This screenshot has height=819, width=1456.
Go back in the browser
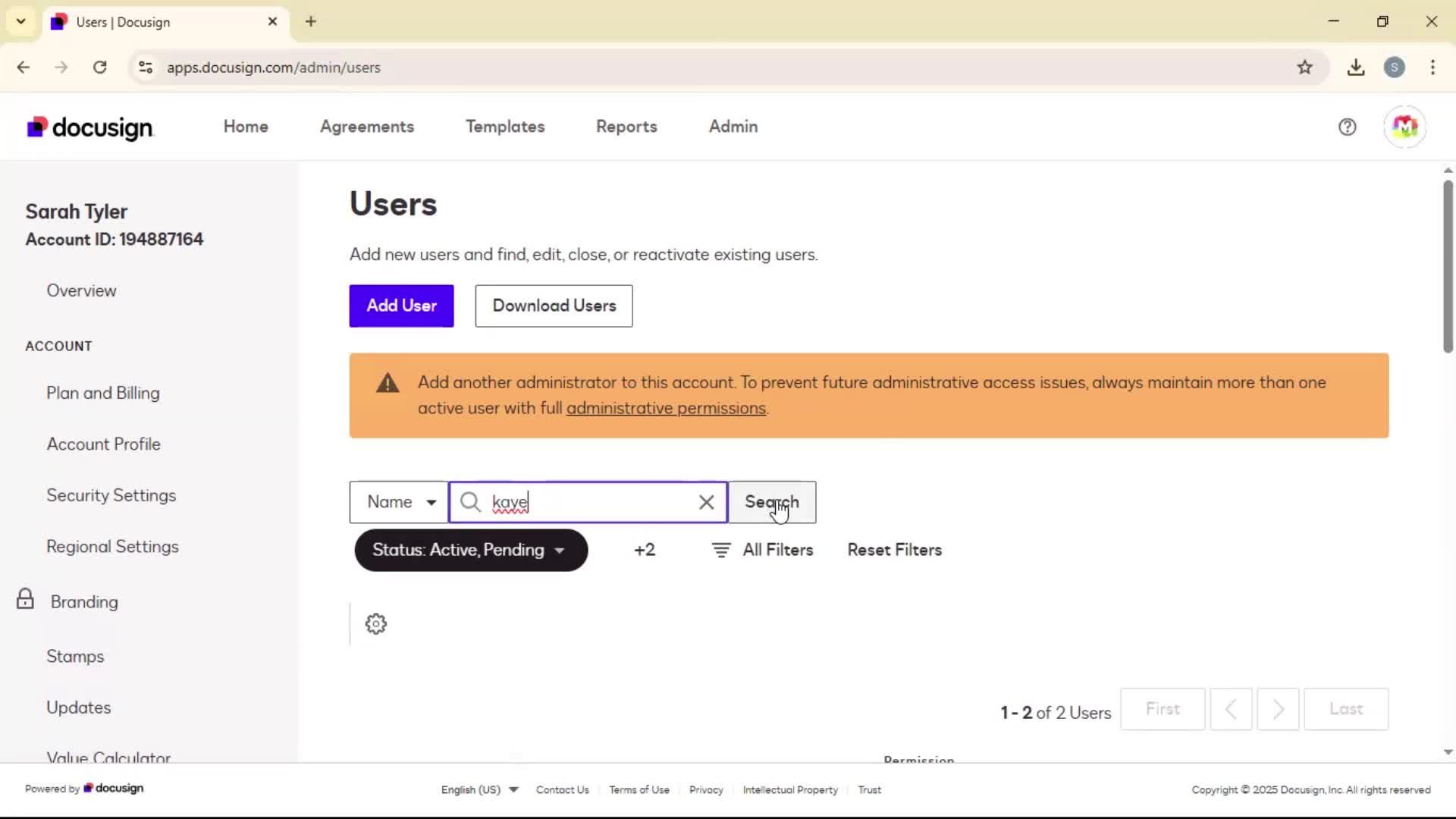coord(24,67)
